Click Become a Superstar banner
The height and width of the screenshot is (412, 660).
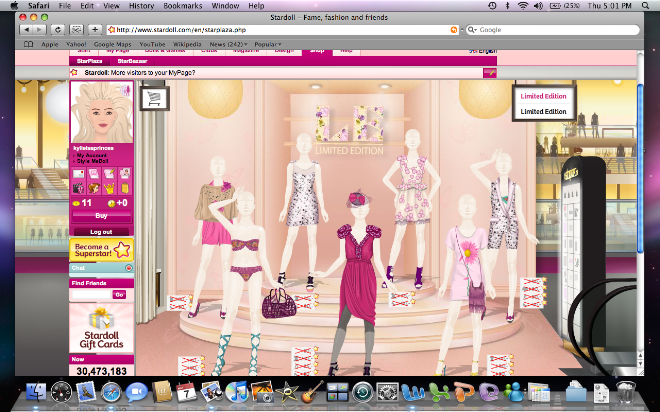click(x=101, y=250)
